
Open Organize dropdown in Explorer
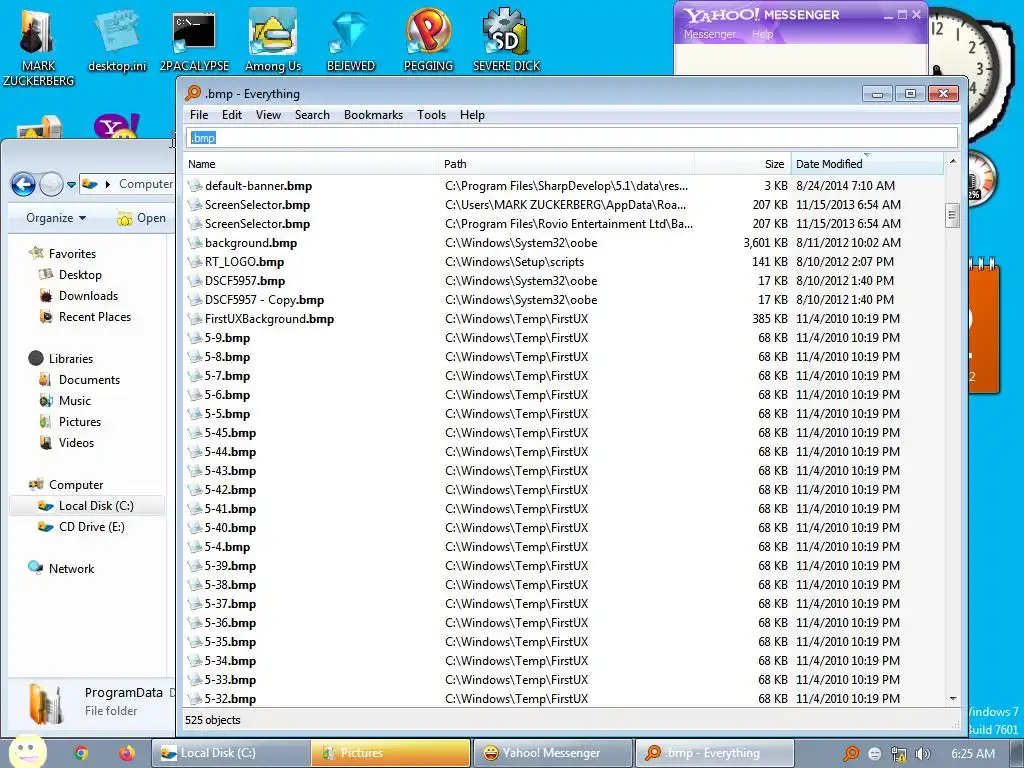56,218
